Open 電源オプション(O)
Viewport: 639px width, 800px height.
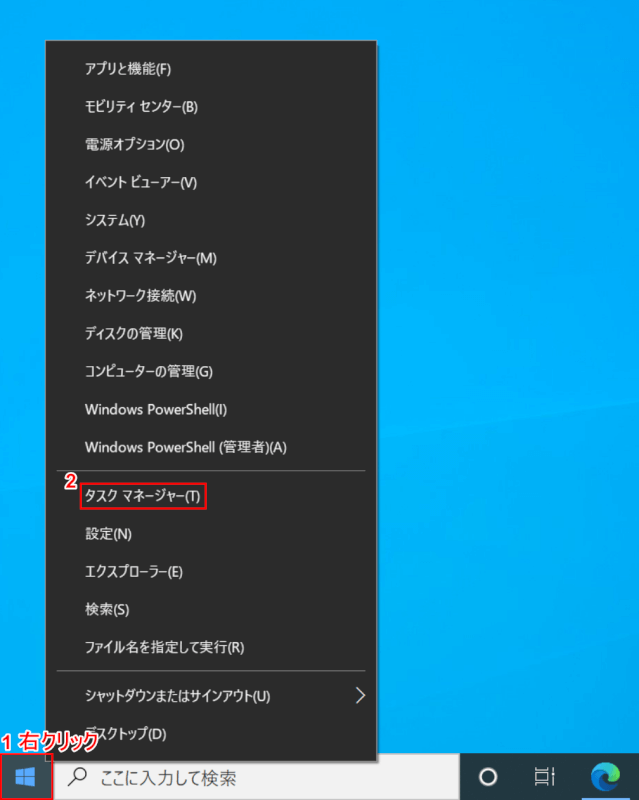pos(211,144)
